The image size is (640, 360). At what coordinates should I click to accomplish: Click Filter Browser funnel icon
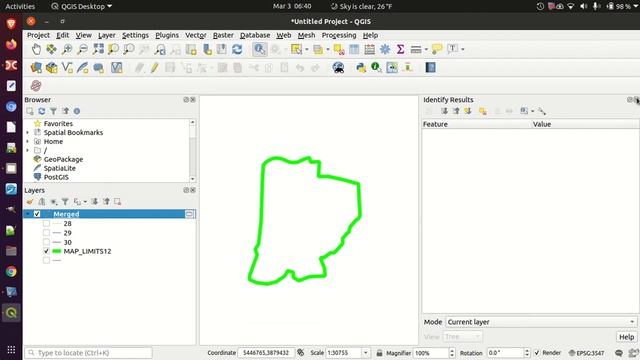coord(53,111)
